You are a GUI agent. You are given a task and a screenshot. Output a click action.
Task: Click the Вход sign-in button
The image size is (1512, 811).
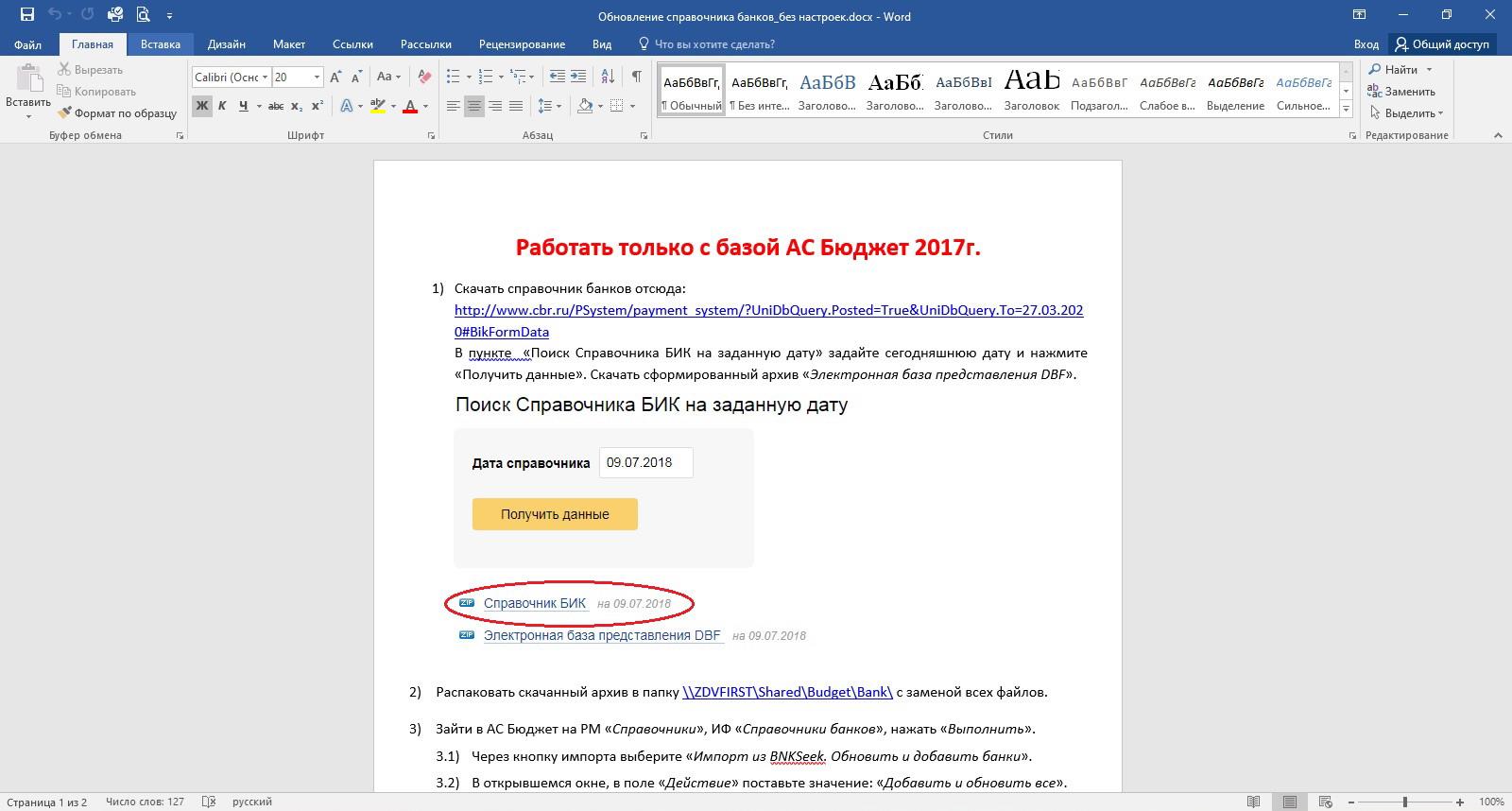click(1366, 44)
